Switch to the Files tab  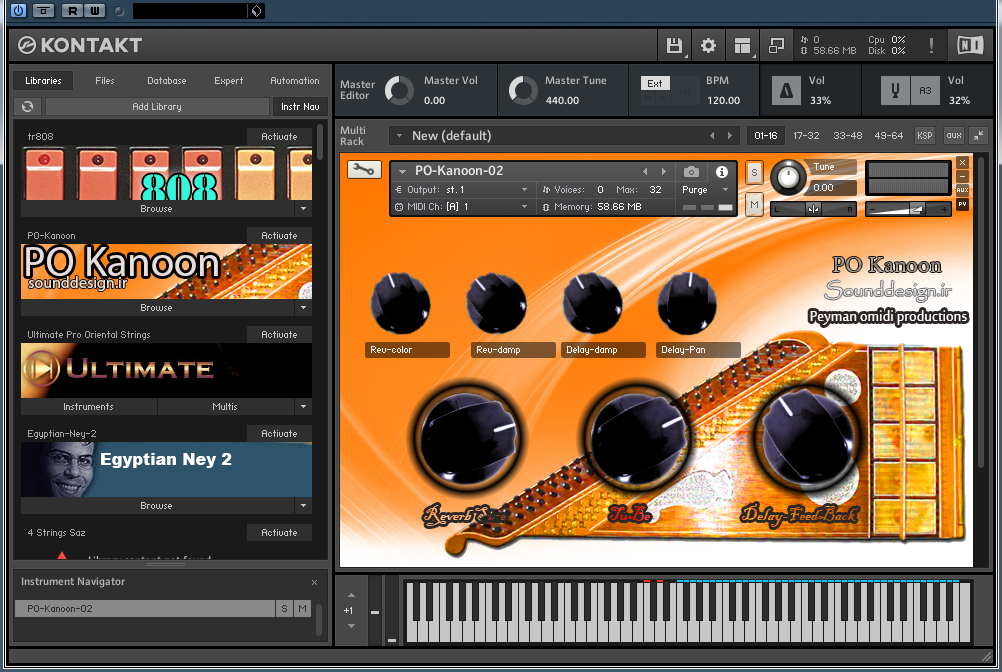point(105,80)
